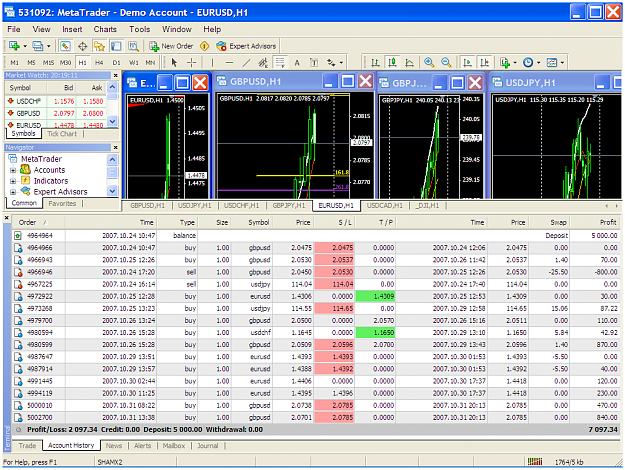625x470 pixels.
Task: Switch to the Tick Chart tab
Action: pos(62,134)
